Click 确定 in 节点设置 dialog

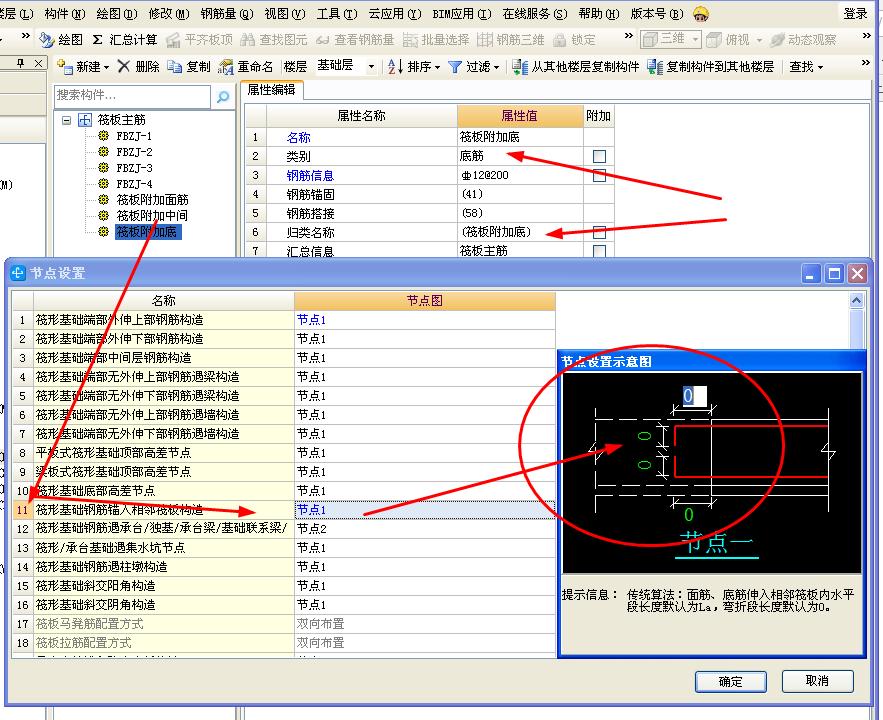[730, 682]
